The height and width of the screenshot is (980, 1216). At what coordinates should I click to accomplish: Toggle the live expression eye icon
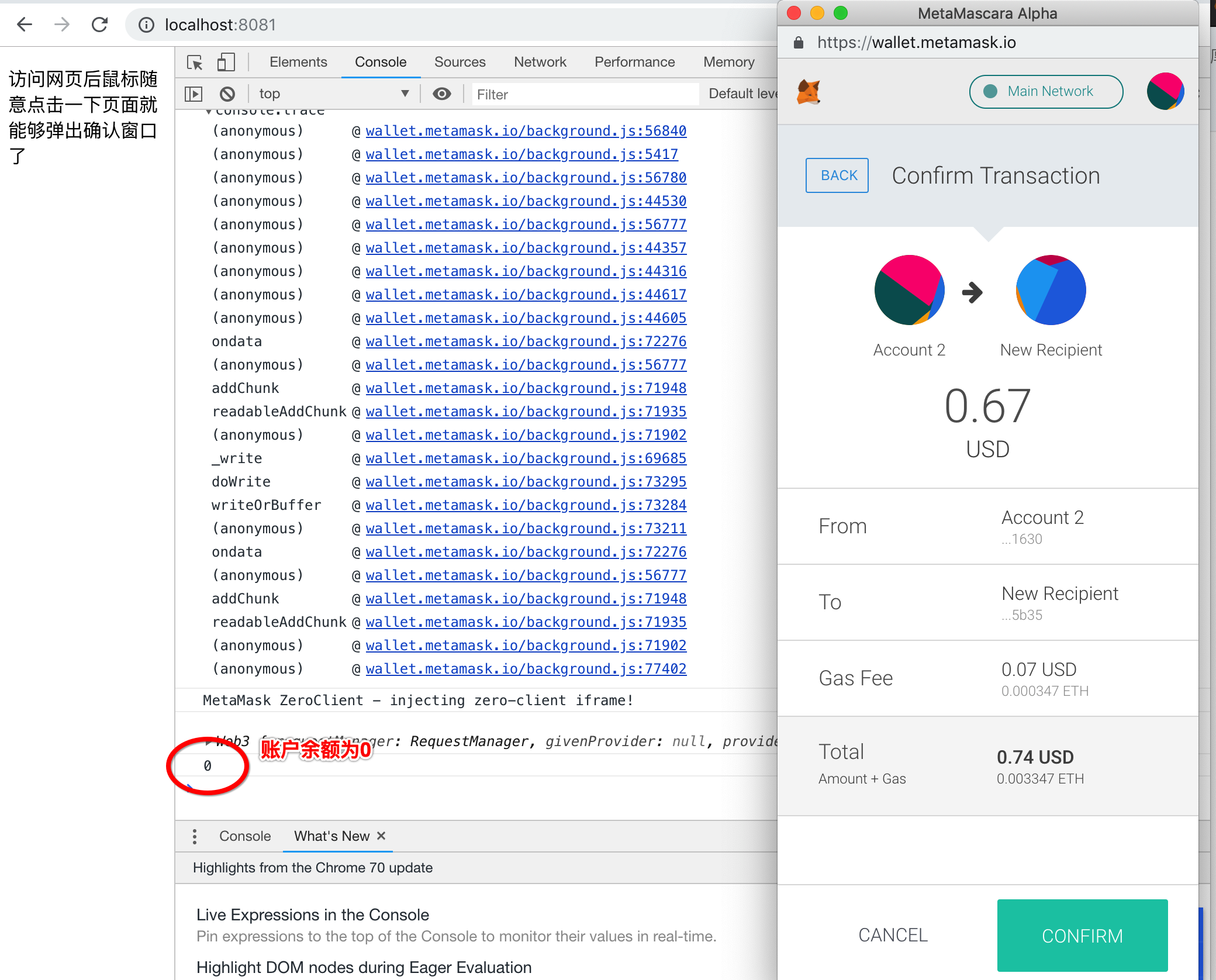tap(442, 94)
